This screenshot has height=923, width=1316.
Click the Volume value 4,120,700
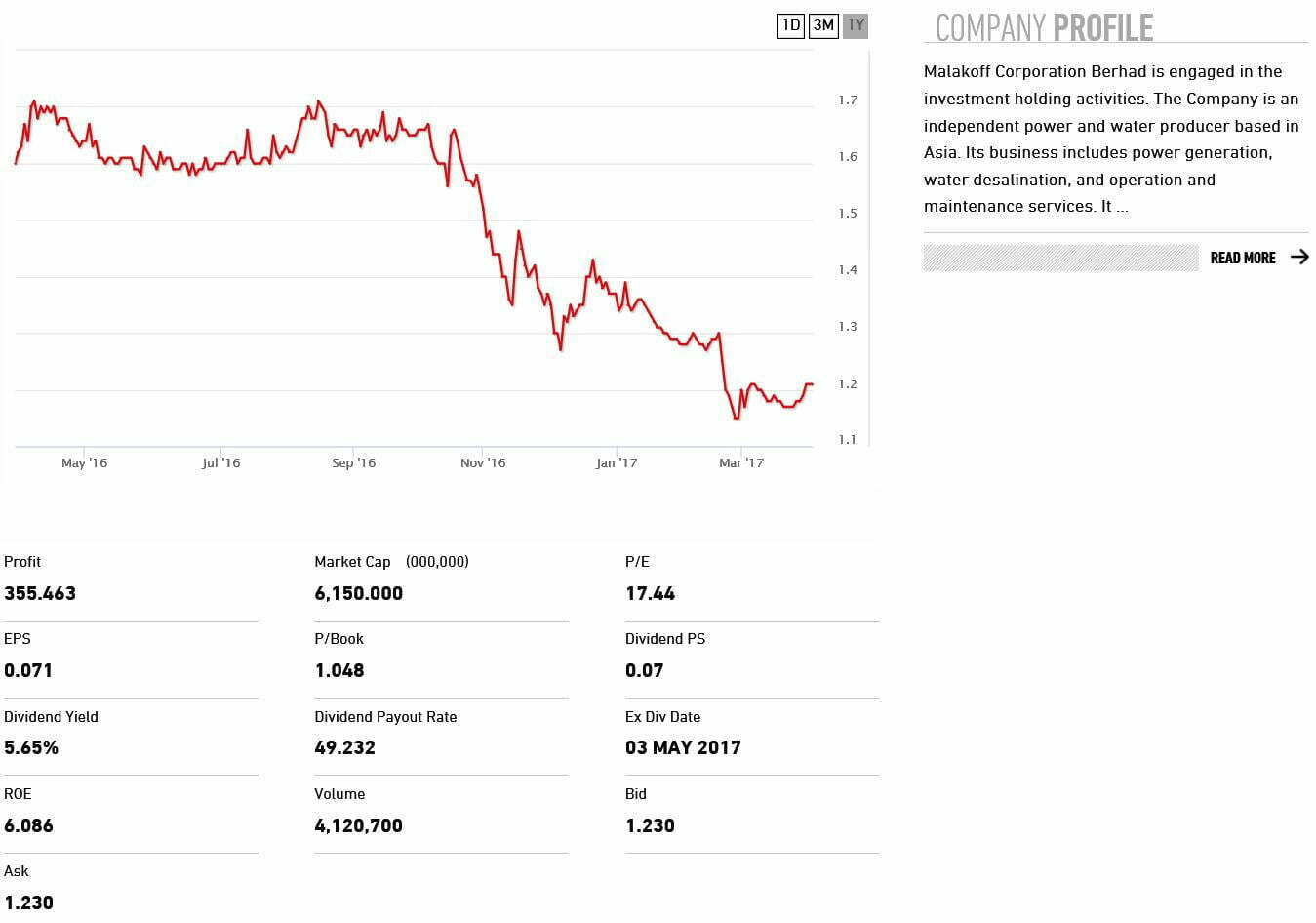click(x=358, y=825)
